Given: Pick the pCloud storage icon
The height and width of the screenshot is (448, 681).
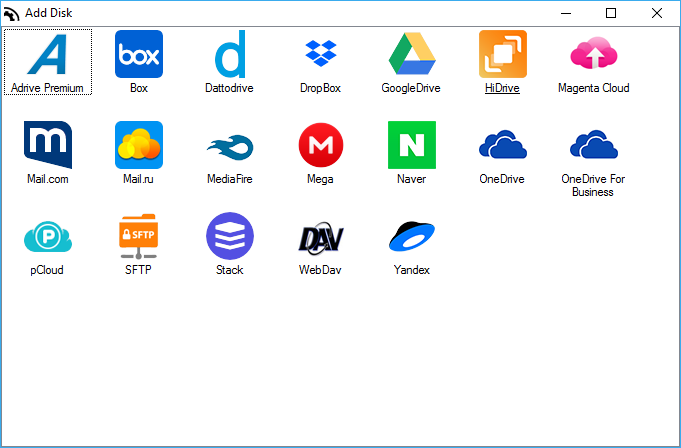Looking at the screenshot, I should [x=48, y=236].
